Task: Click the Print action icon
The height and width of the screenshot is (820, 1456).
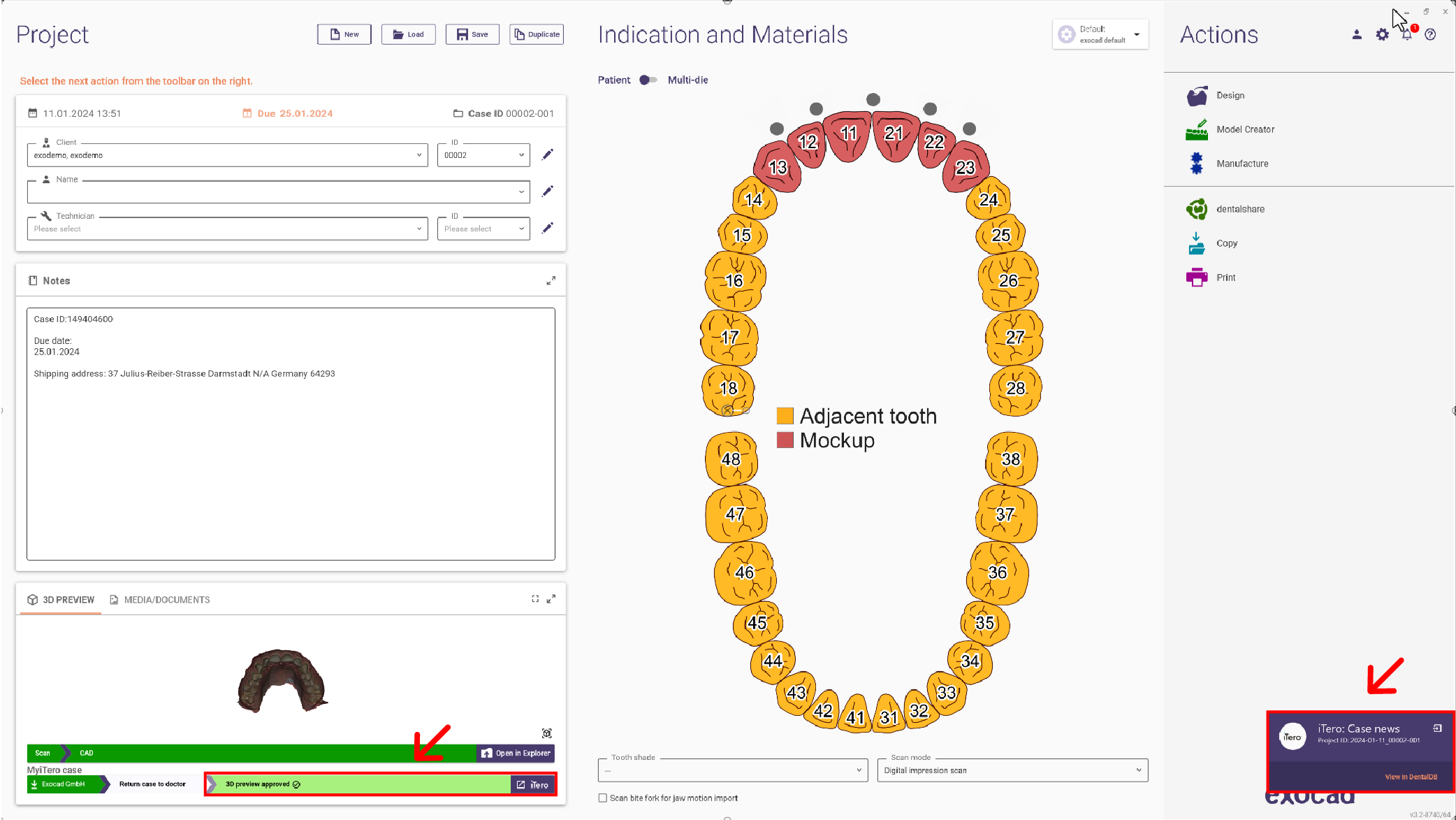Action: (x=1196, y=278)
